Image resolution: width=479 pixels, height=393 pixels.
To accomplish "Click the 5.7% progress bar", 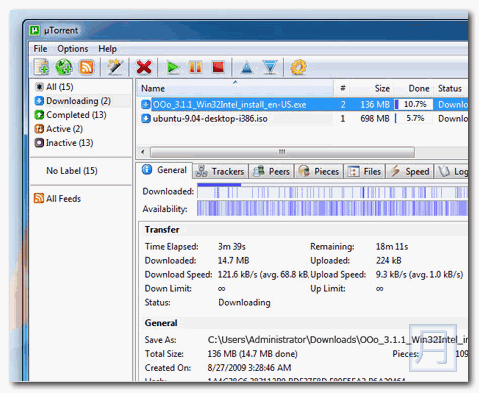I will pos(414,118).
